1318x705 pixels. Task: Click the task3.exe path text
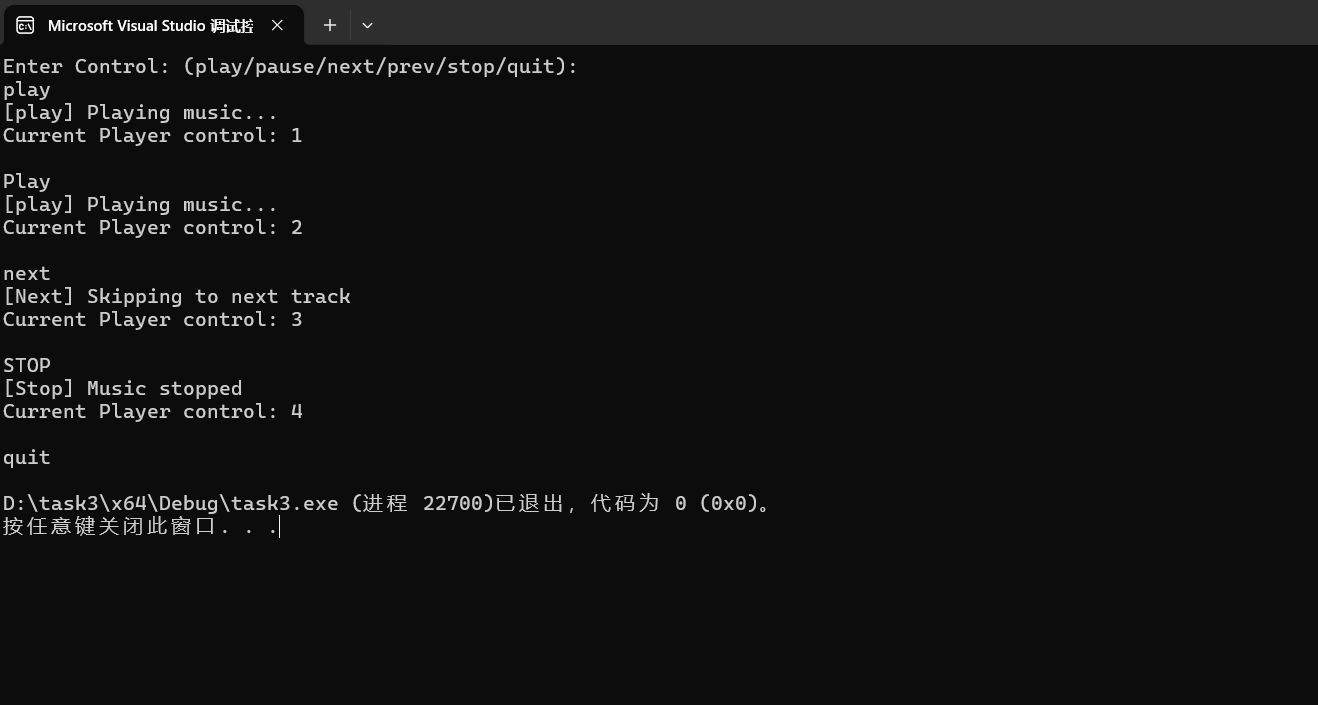(x=170, y=504)
